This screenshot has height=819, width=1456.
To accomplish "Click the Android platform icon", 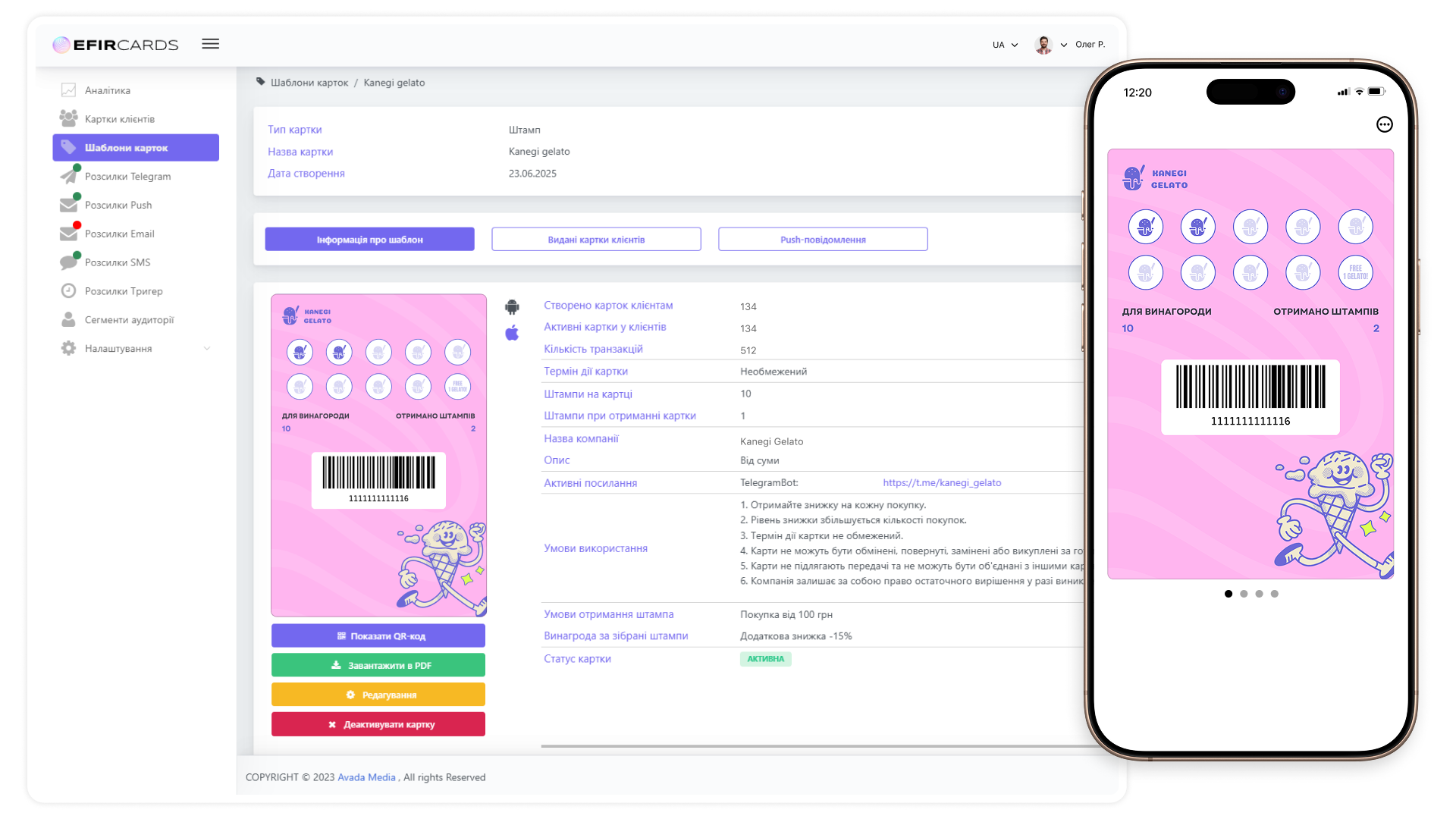I will point(513,306).
